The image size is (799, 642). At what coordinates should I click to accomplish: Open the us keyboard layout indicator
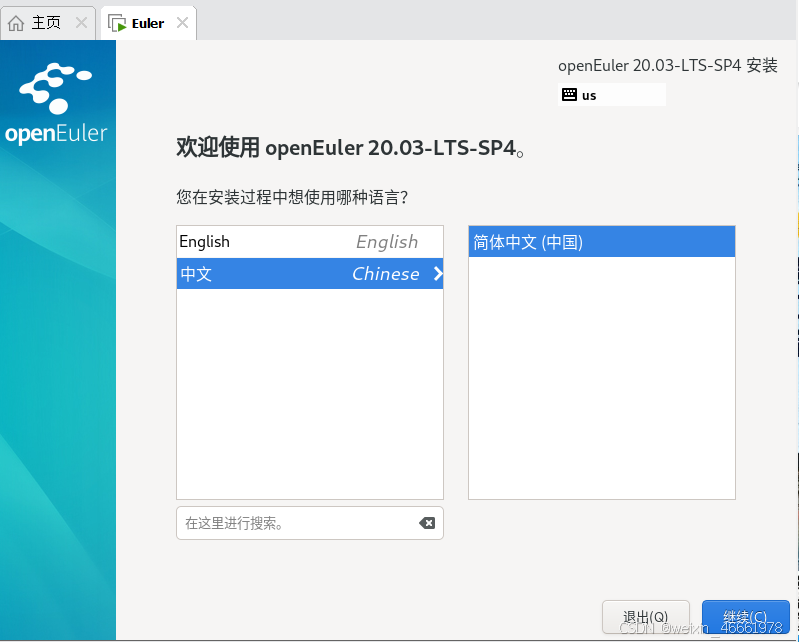(x=612, y=95)
